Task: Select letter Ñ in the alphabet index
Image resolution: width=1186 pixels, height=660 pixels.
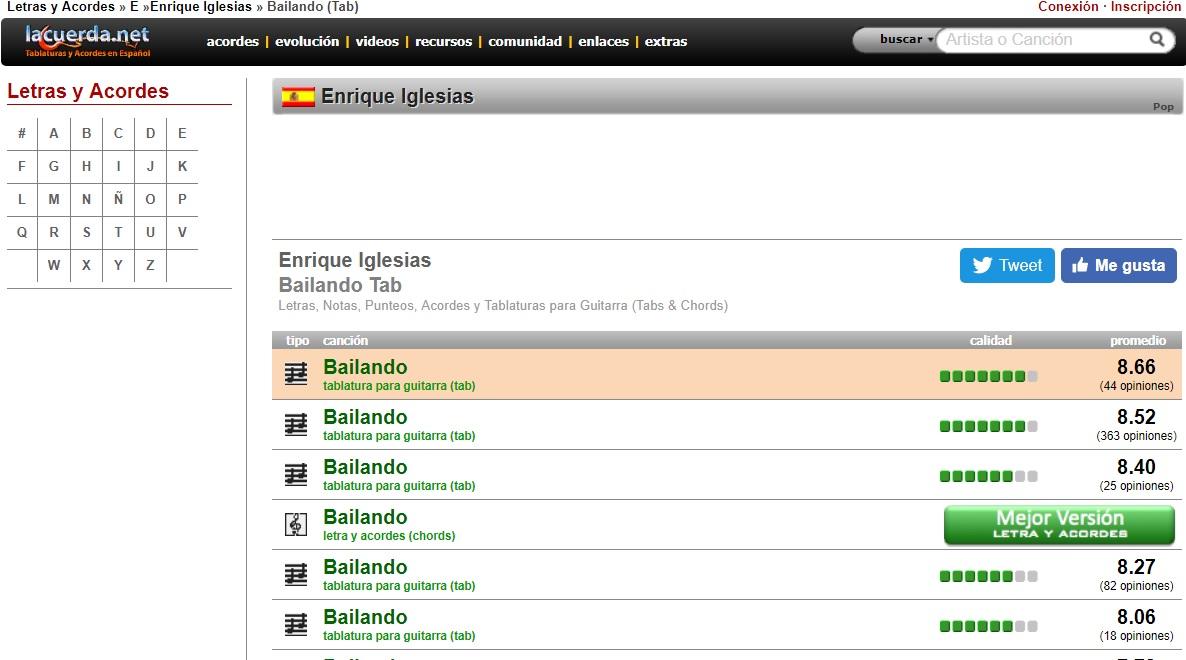Action: pyautogui.click(x=118, y=199)
